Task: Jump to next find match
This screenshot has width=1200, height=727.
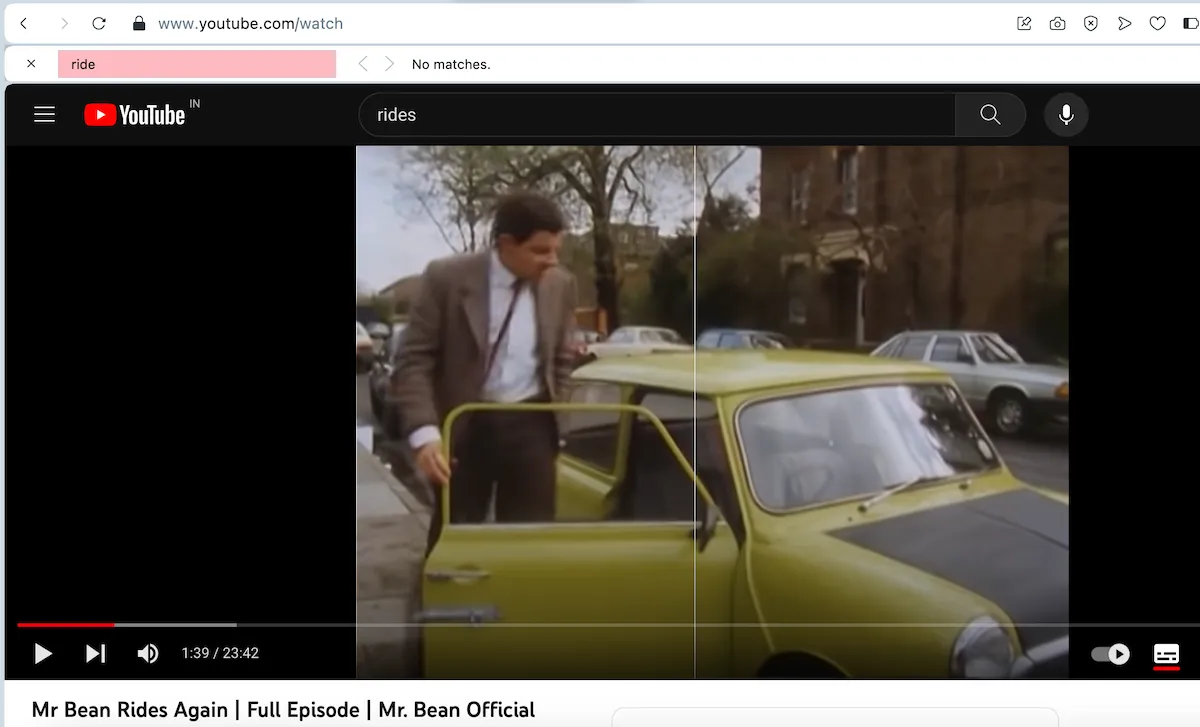Action: pos(389,64)
